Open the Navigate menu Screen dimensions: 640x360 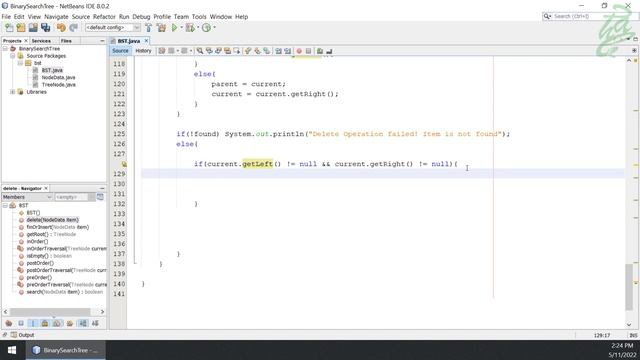(x=56, y=17)
